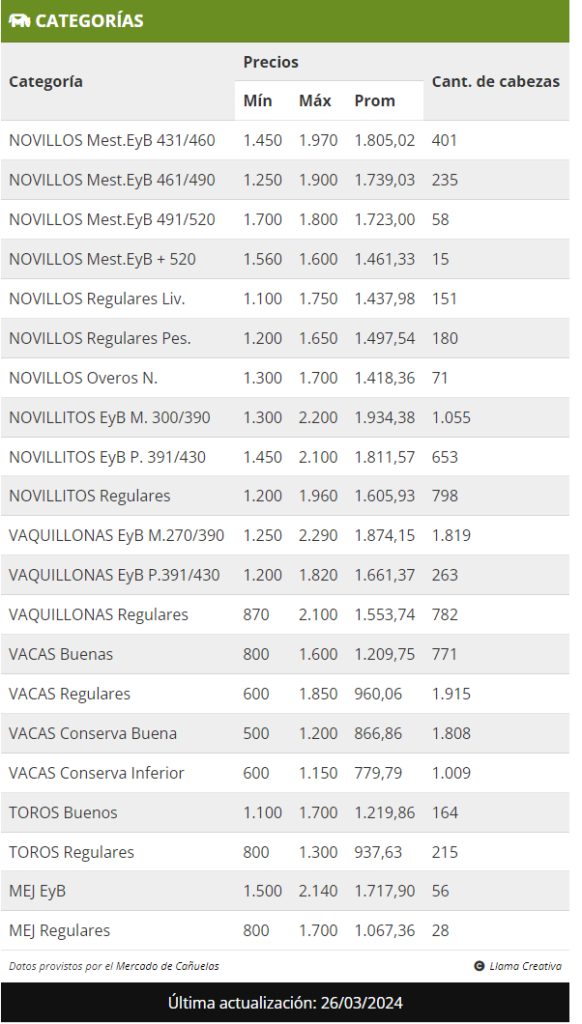This screenshot has width=582, height=1024.
Task: Select the VACAS Conserva Inferior row
Action: coord(285,773)
